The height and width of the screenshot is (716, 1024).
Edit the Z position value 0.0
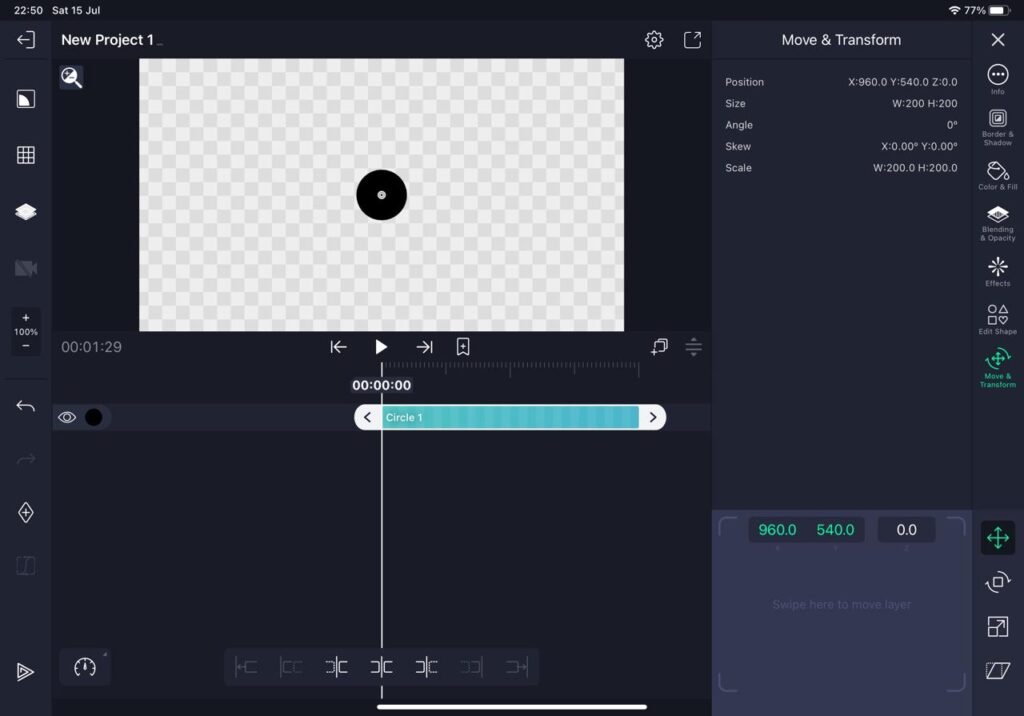click(x=906, y=530)
